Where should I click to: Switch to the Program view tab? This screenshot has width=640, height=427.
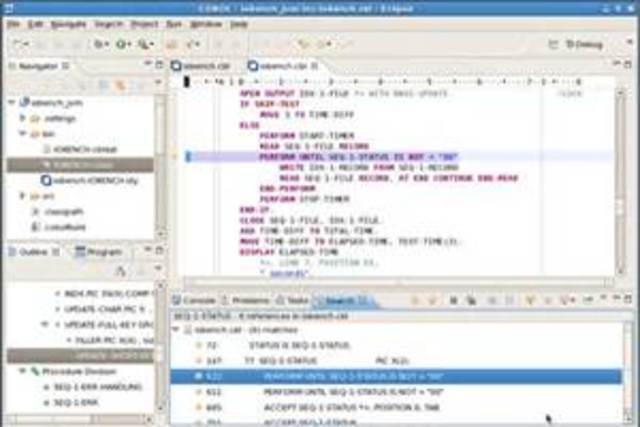click(100, 252)
